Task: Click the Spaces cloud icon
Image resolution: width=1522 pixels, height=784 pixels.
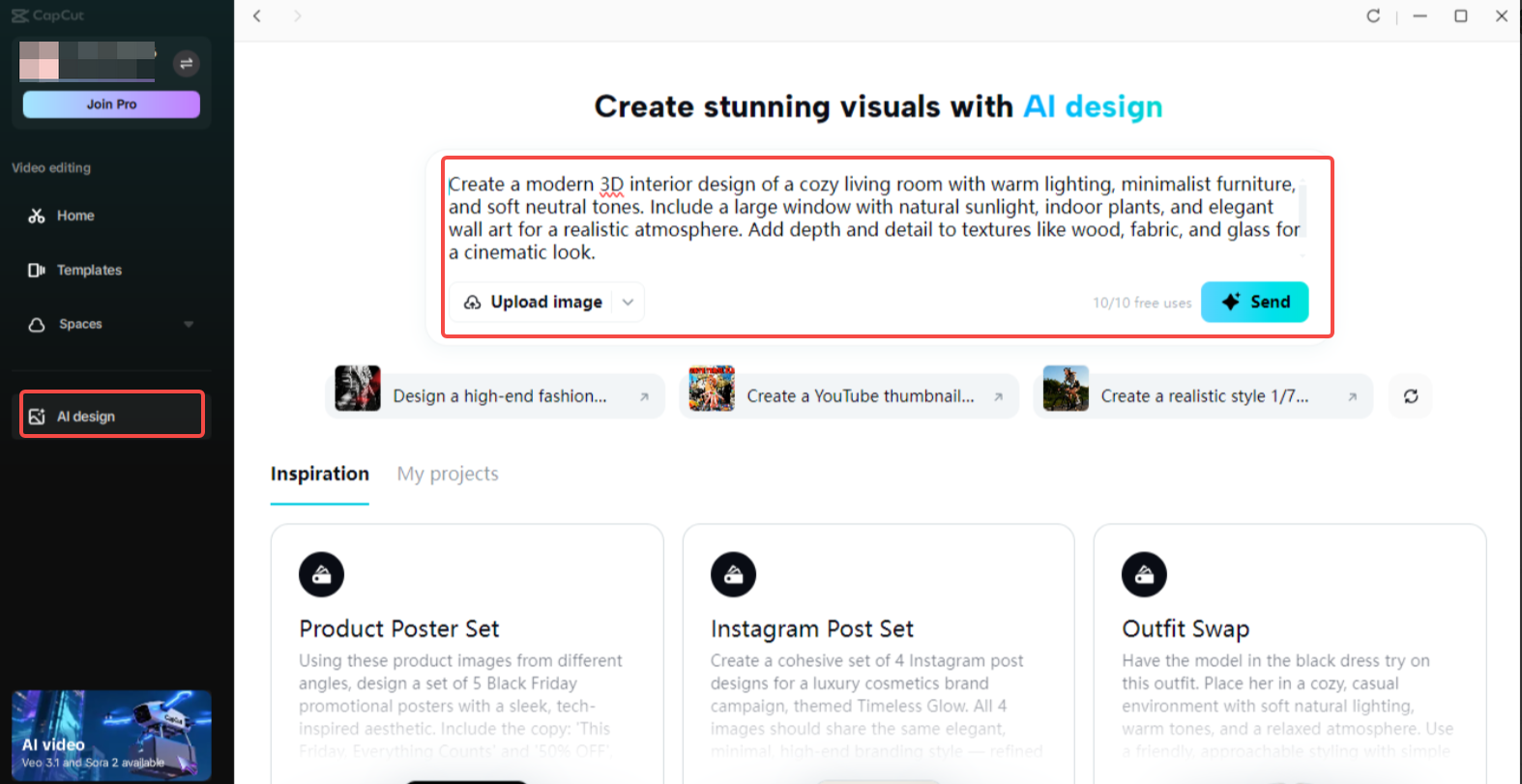Action: [37, 325]
